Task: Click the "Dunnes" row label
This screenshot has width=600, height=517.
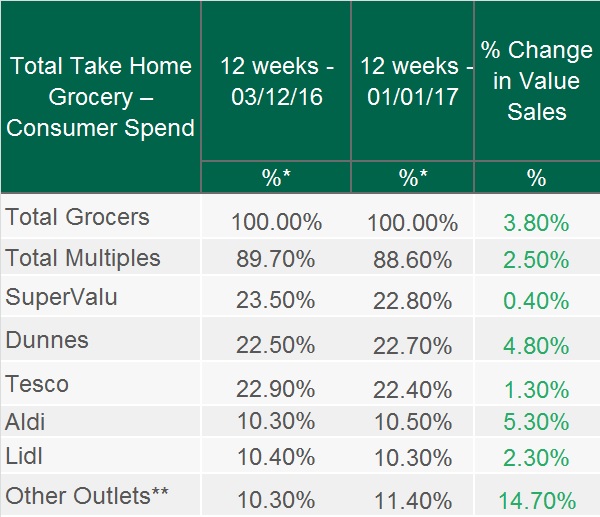Action: 47,340
